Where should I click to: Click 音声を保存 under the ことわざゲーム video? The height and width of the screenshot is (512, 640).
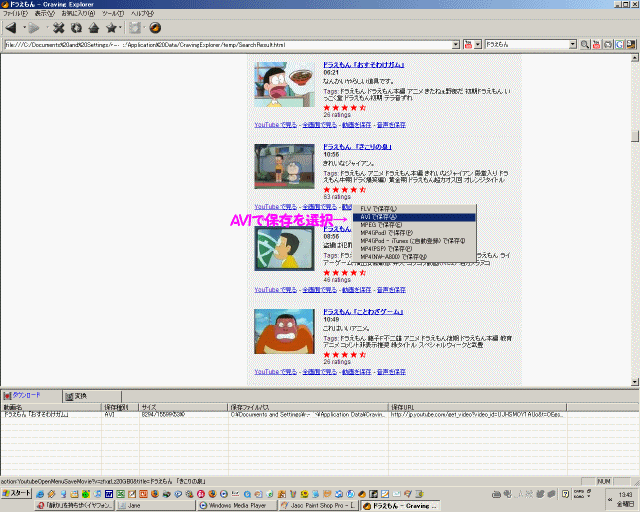tap(391, 372)
